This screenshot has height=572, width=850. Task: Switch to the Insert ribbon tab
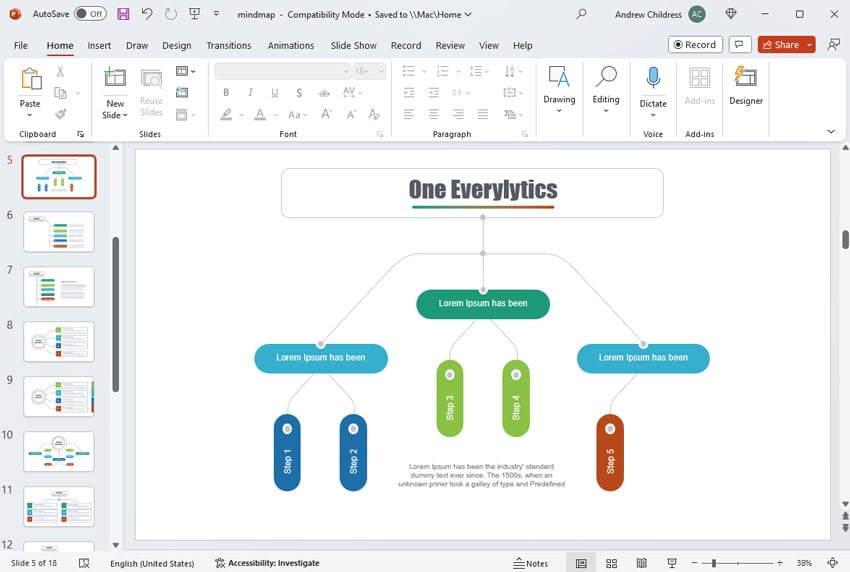click(x=99, y=46)
